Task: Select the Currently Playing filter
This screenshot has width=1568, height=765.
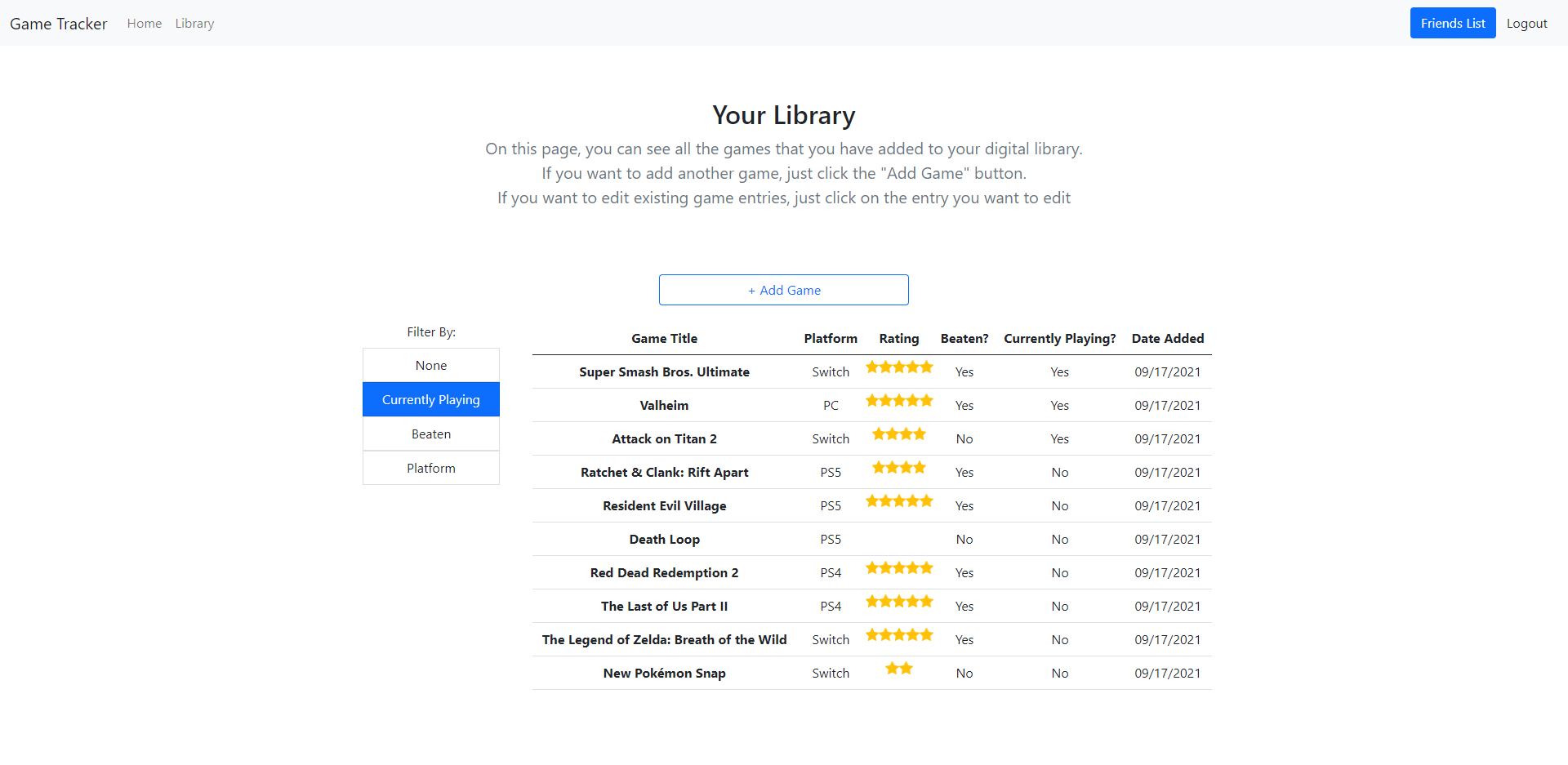Action: click(431, 400)
